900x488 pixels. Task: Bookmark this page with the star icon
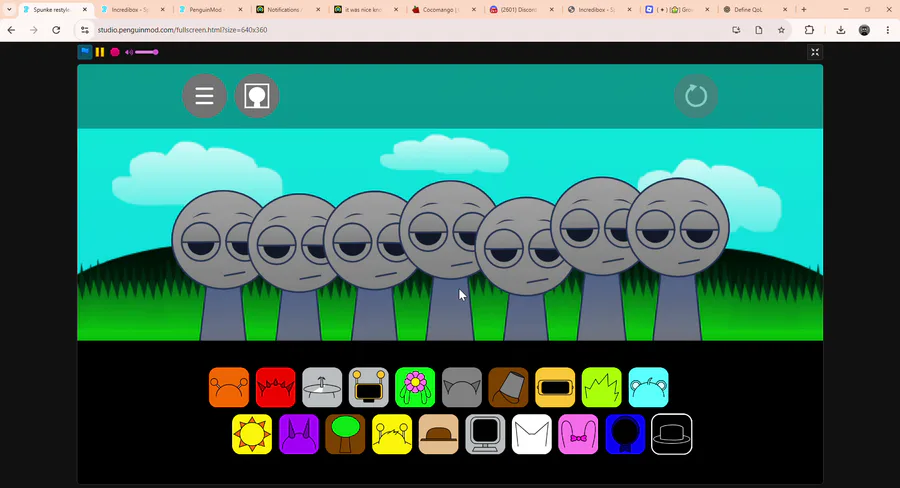pyautogui.click(x=781, y=30)
